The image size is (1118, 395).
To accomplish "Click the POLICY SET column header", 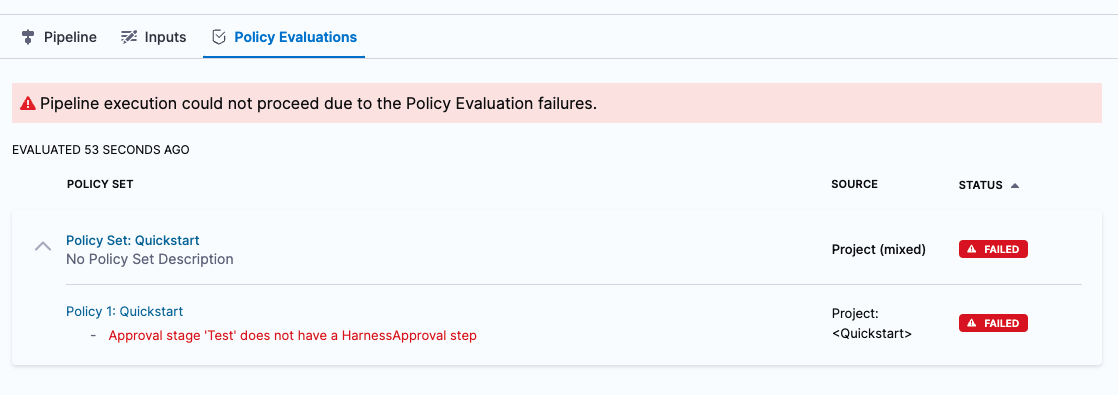I will [100, 185].
